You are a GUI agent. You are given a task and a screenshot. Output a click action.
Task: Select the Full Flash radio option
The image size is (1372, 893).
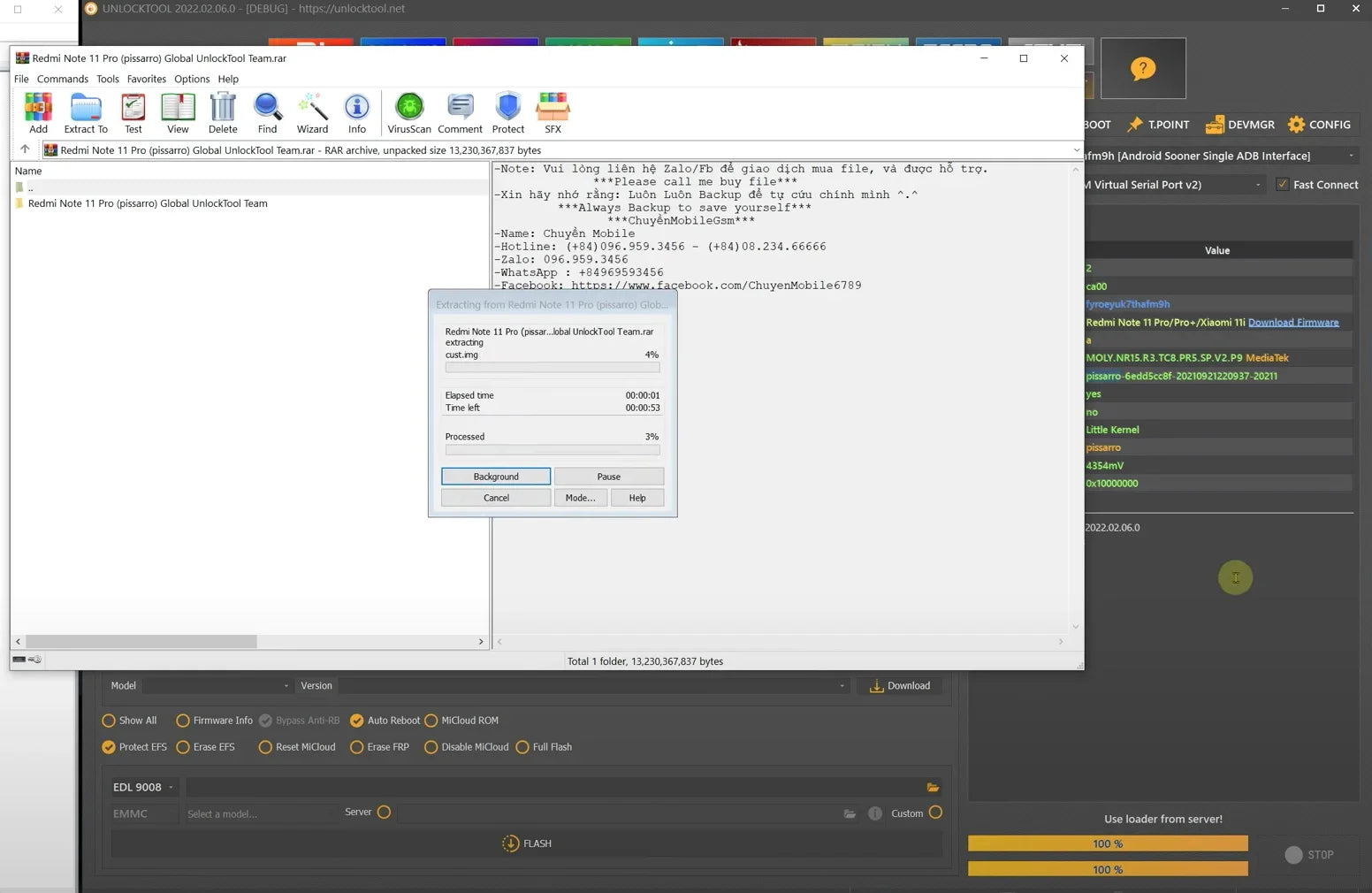click(x=522, y=747)
